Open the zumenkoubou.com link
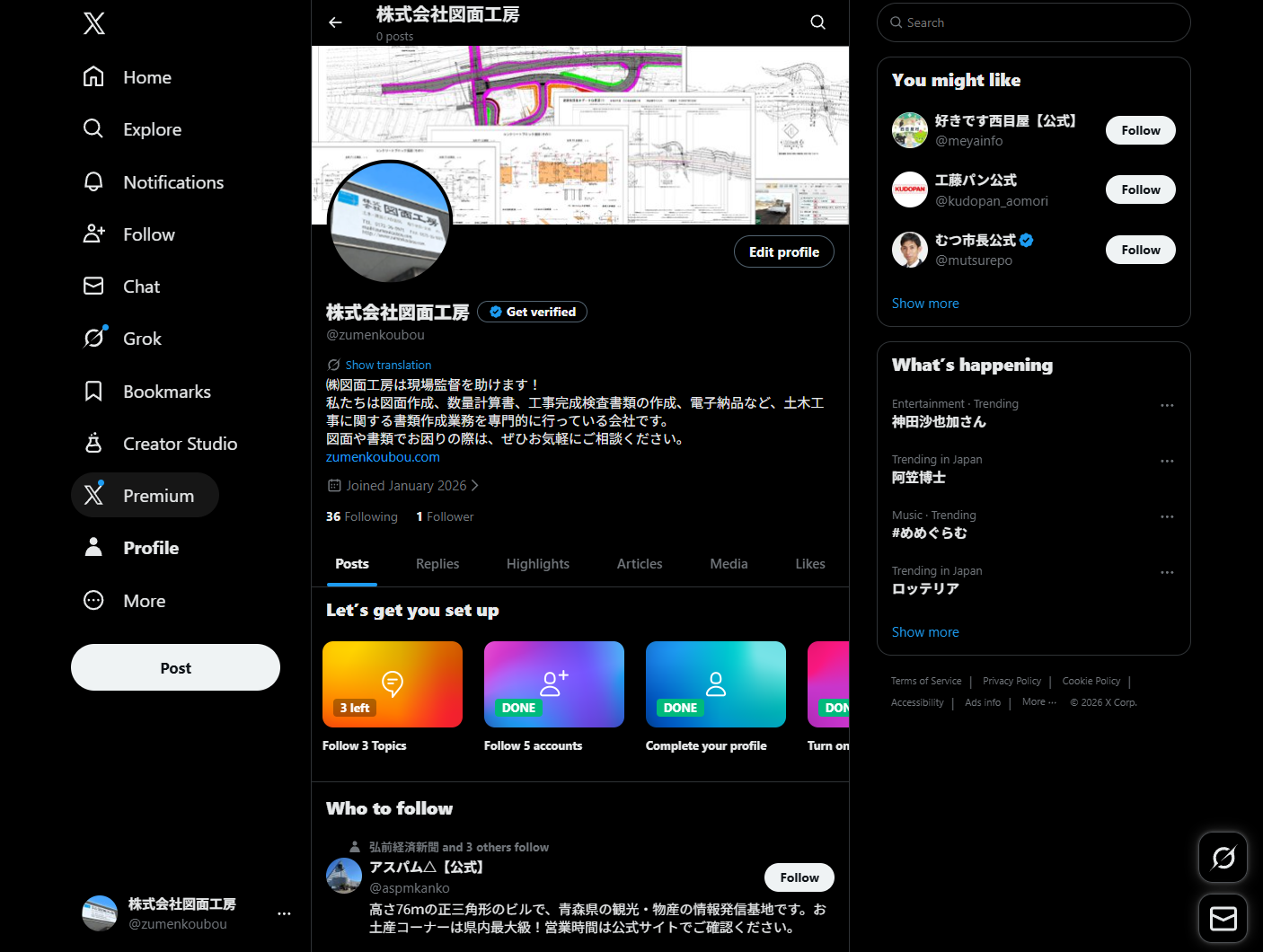The image size is (1263, 952). click(x=383, y=457)
